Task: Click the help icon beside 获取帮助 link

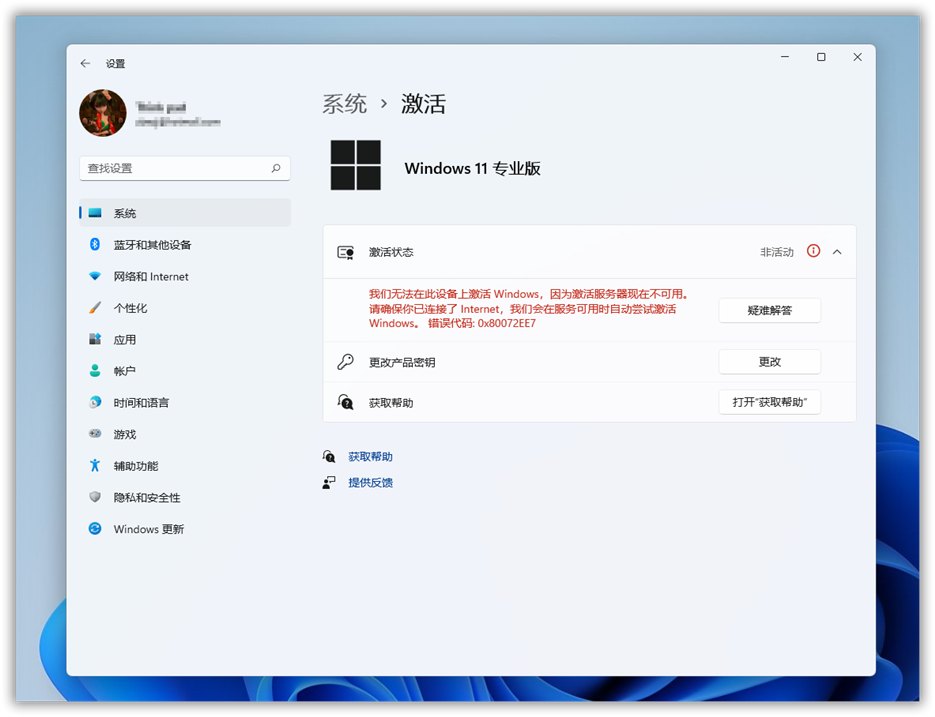Action: pyautogui.click(x=329, y=456)
